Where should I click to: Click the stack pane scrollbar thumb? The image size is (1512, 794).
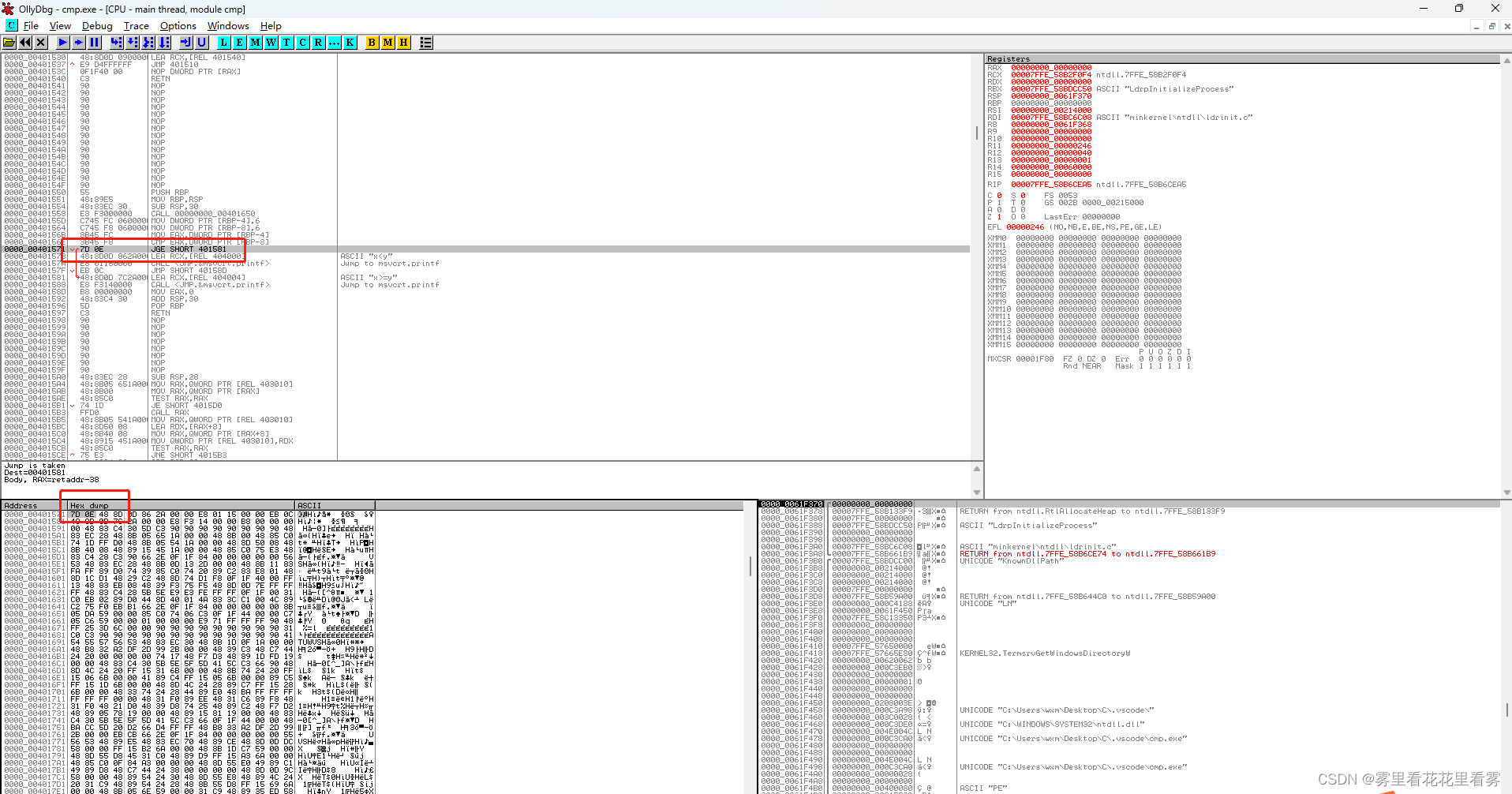tap(1507, 710)
